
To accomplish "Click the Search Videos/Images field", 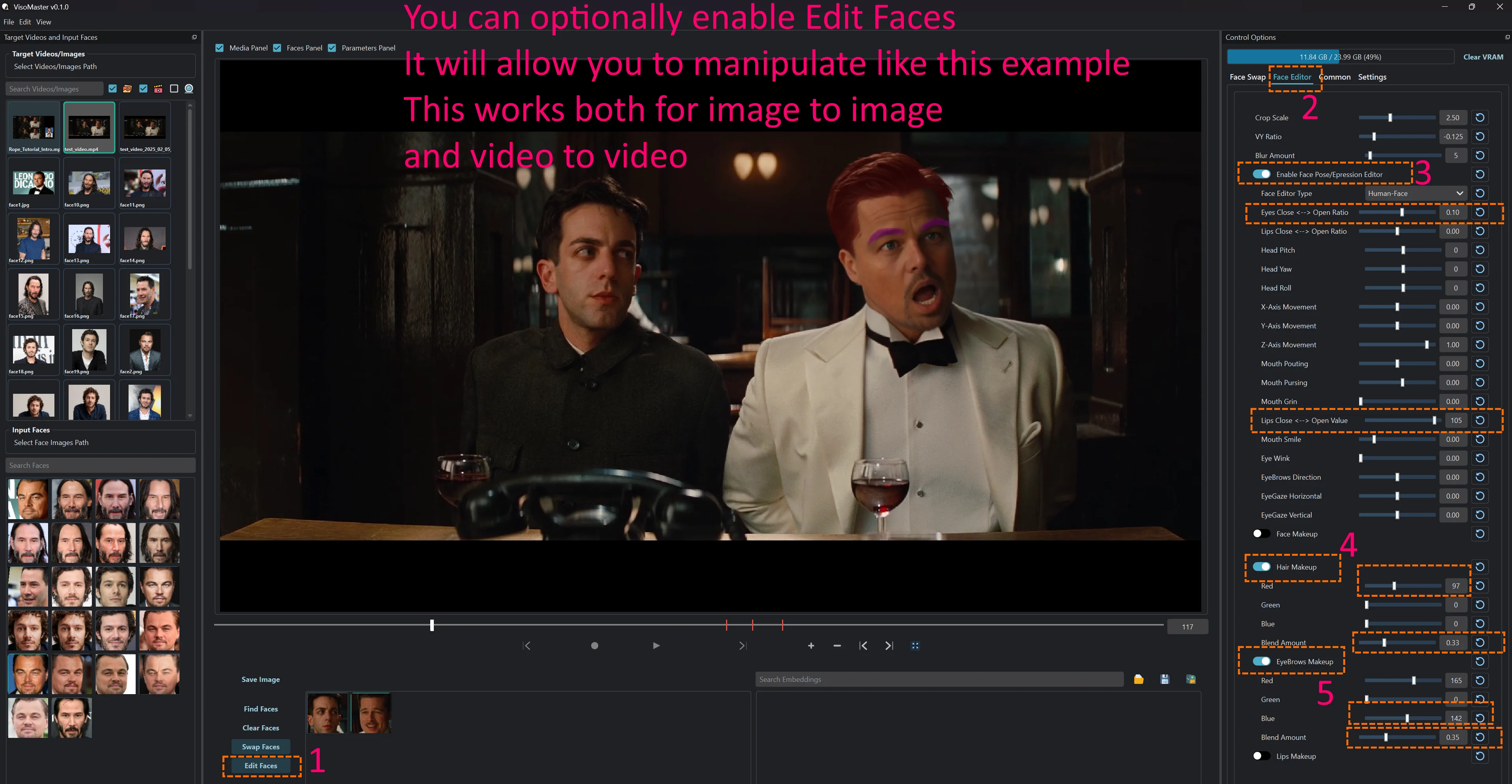I will 54,89.
